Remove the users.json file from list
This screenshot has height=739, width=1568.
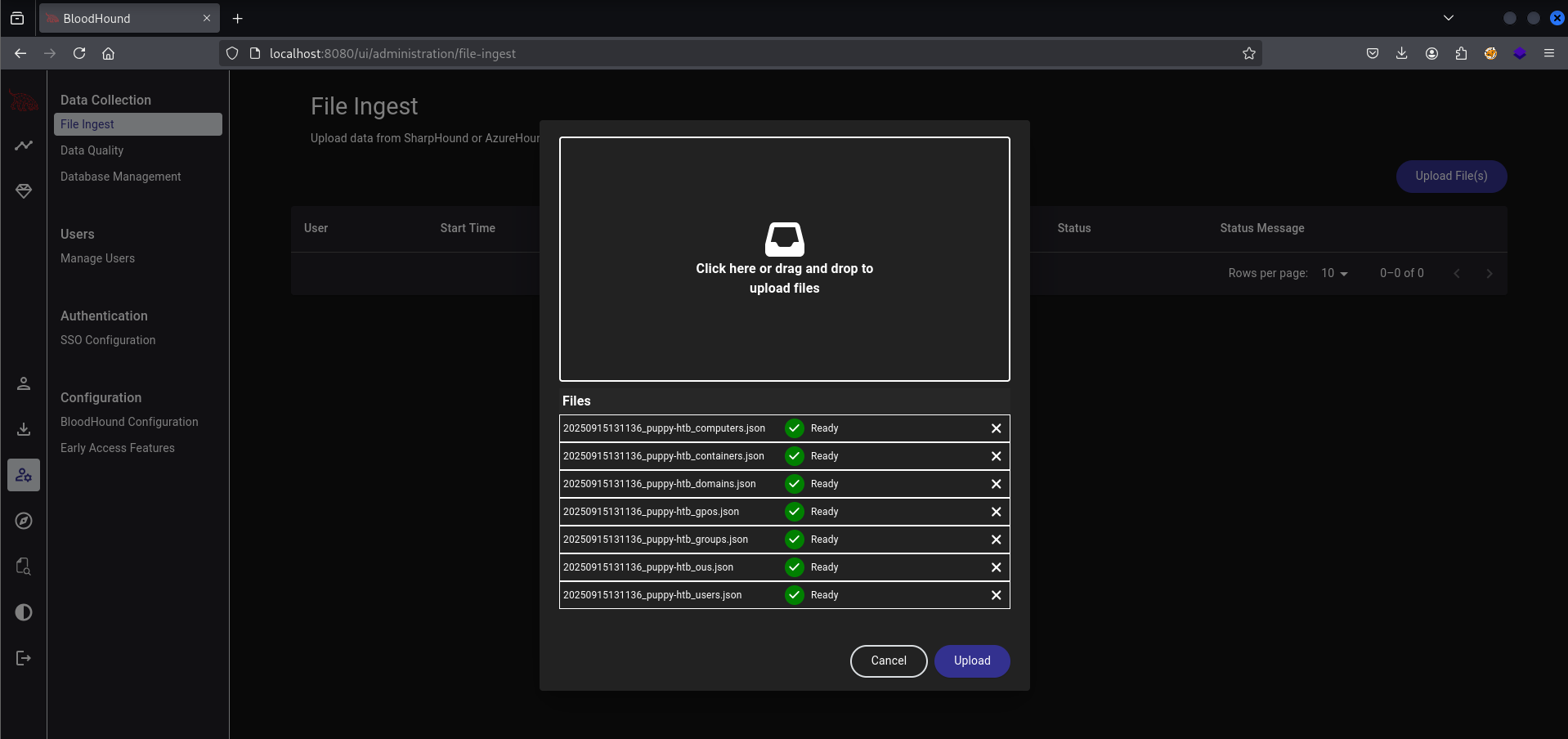pos(996,595)
